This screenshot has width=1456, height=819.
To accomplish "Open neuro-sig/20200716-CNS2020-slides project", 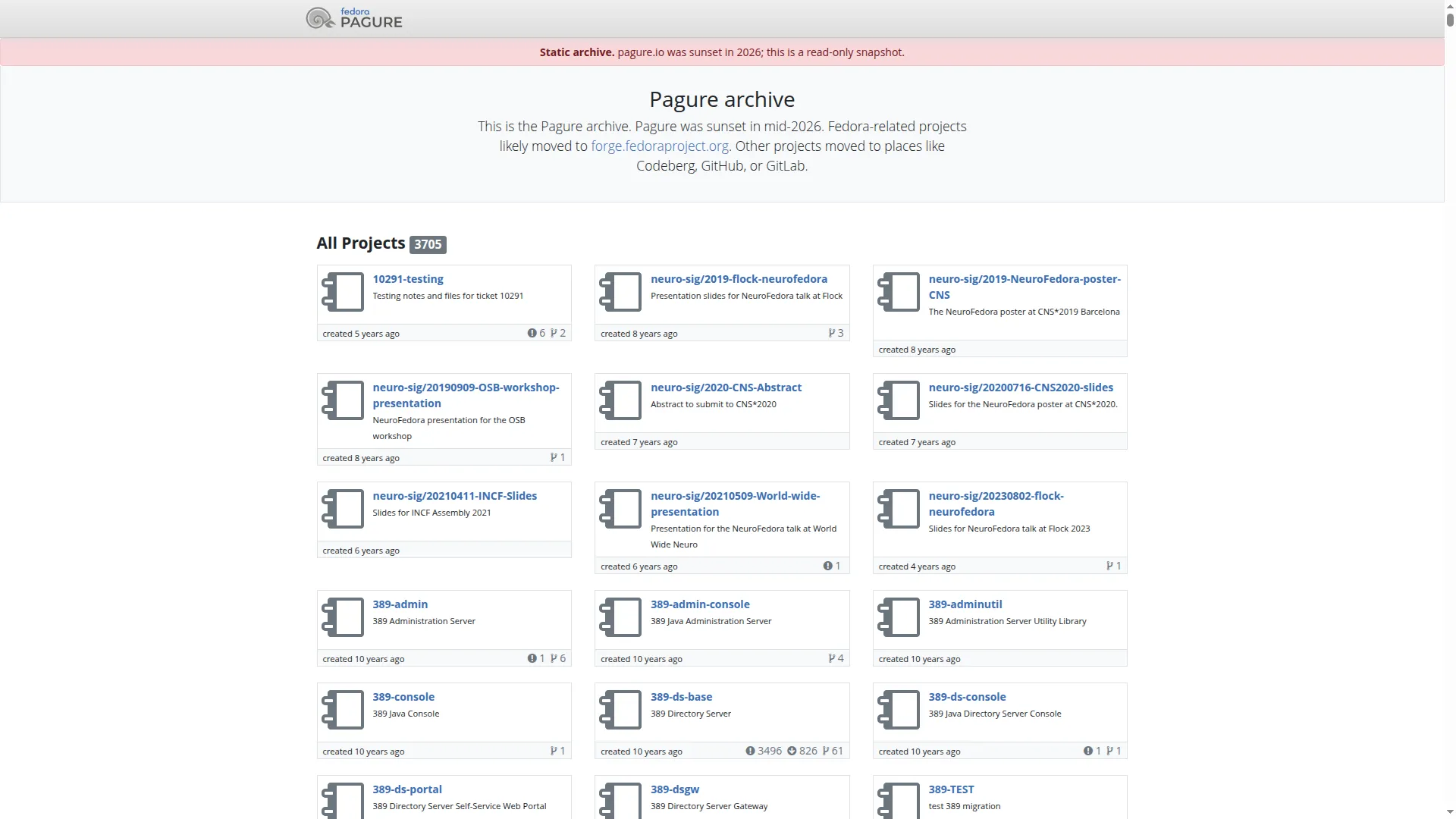I will pyautogui.click(x=1021, y=388).
